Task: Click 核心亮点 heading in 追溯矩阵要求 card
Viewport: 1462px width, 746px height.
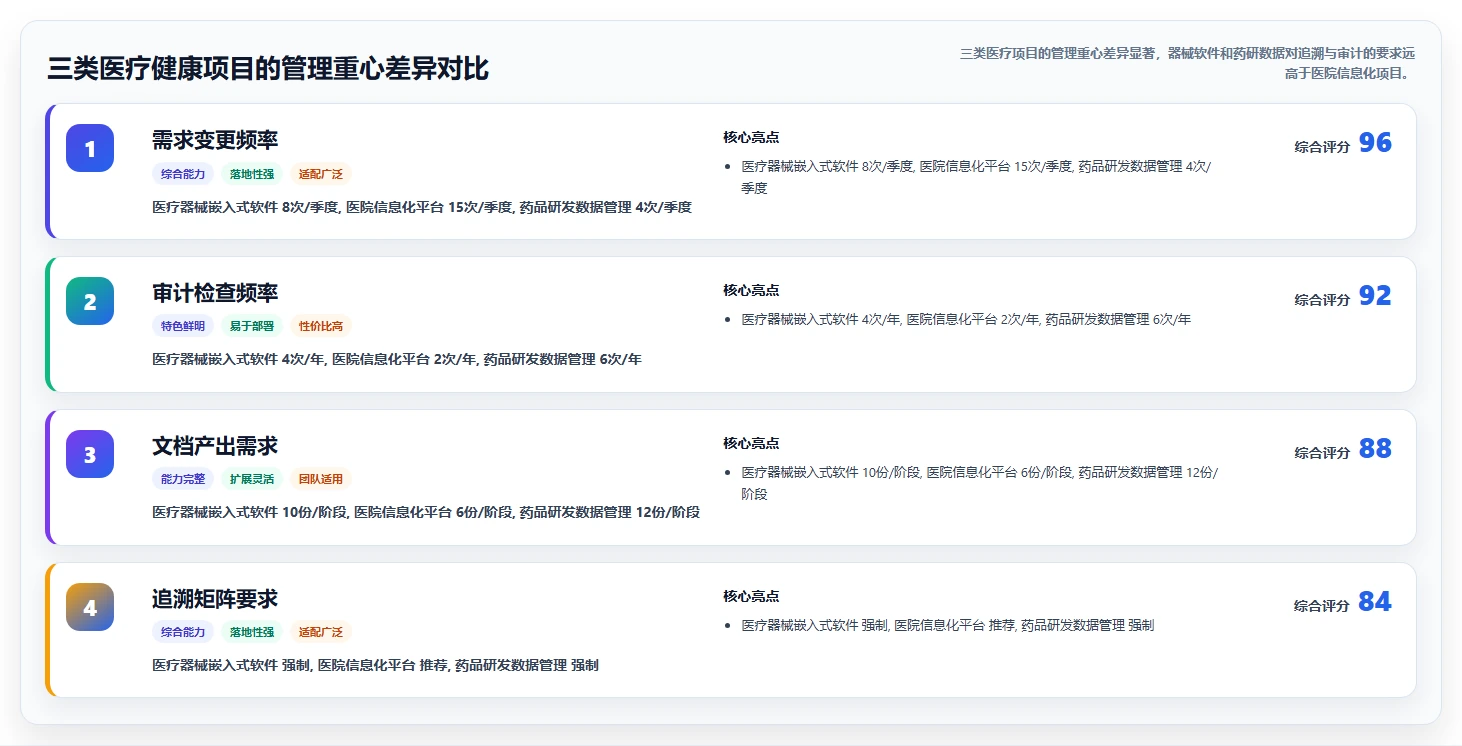Action: coord(751,596)
